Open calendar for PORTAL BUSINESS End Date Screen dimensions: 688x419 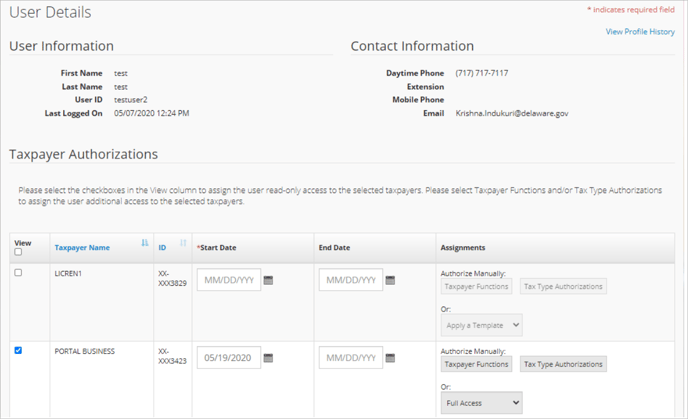pyautogui.click(x=390, y=358)
